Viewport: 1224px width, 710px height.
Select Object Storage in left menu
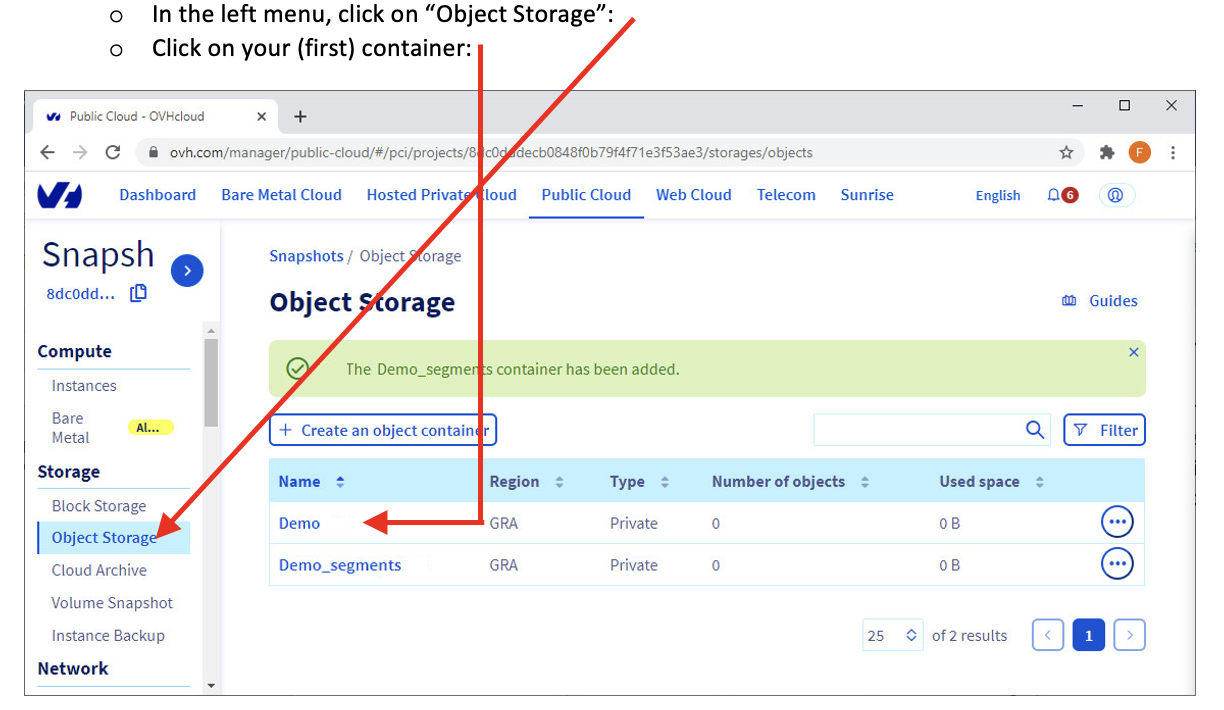point(104,537)
